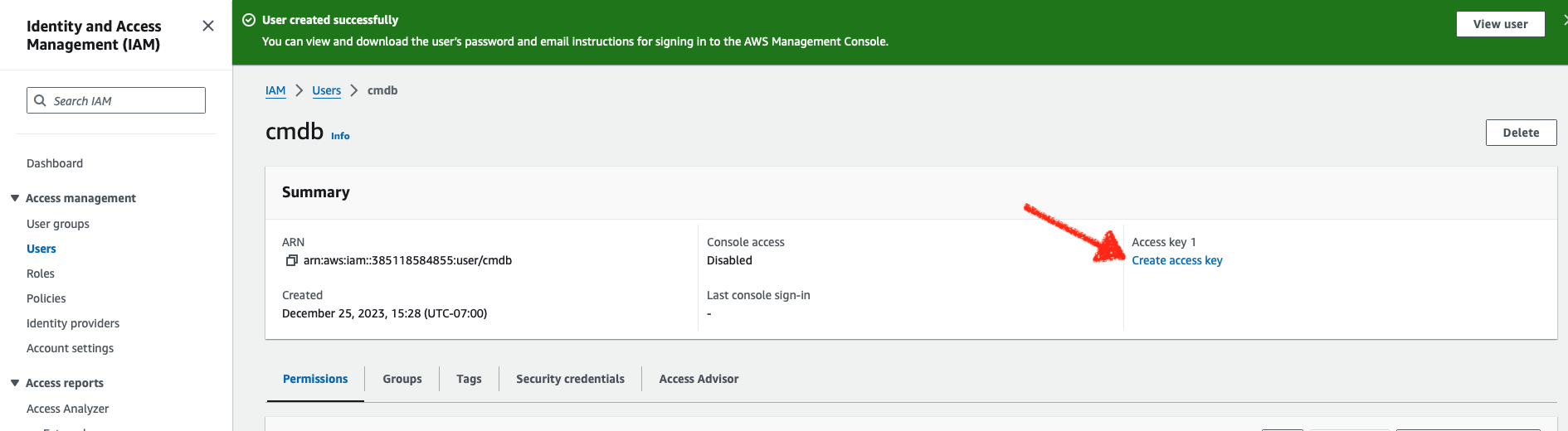Switch to the Permissions tab
1568x431 pixels.
point(315,379)
